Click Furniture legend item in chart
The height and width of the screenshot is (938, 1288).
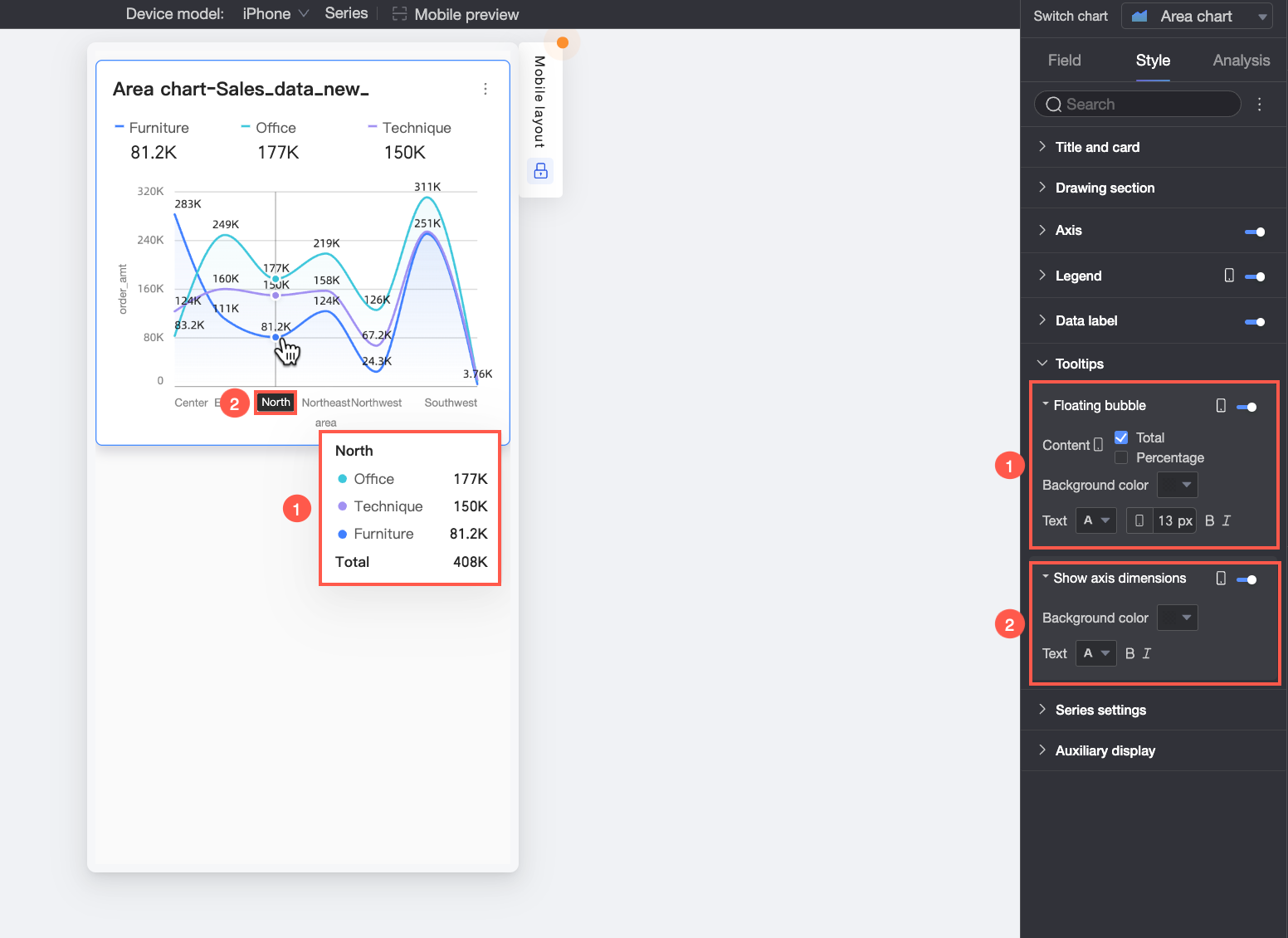[153, 128]
